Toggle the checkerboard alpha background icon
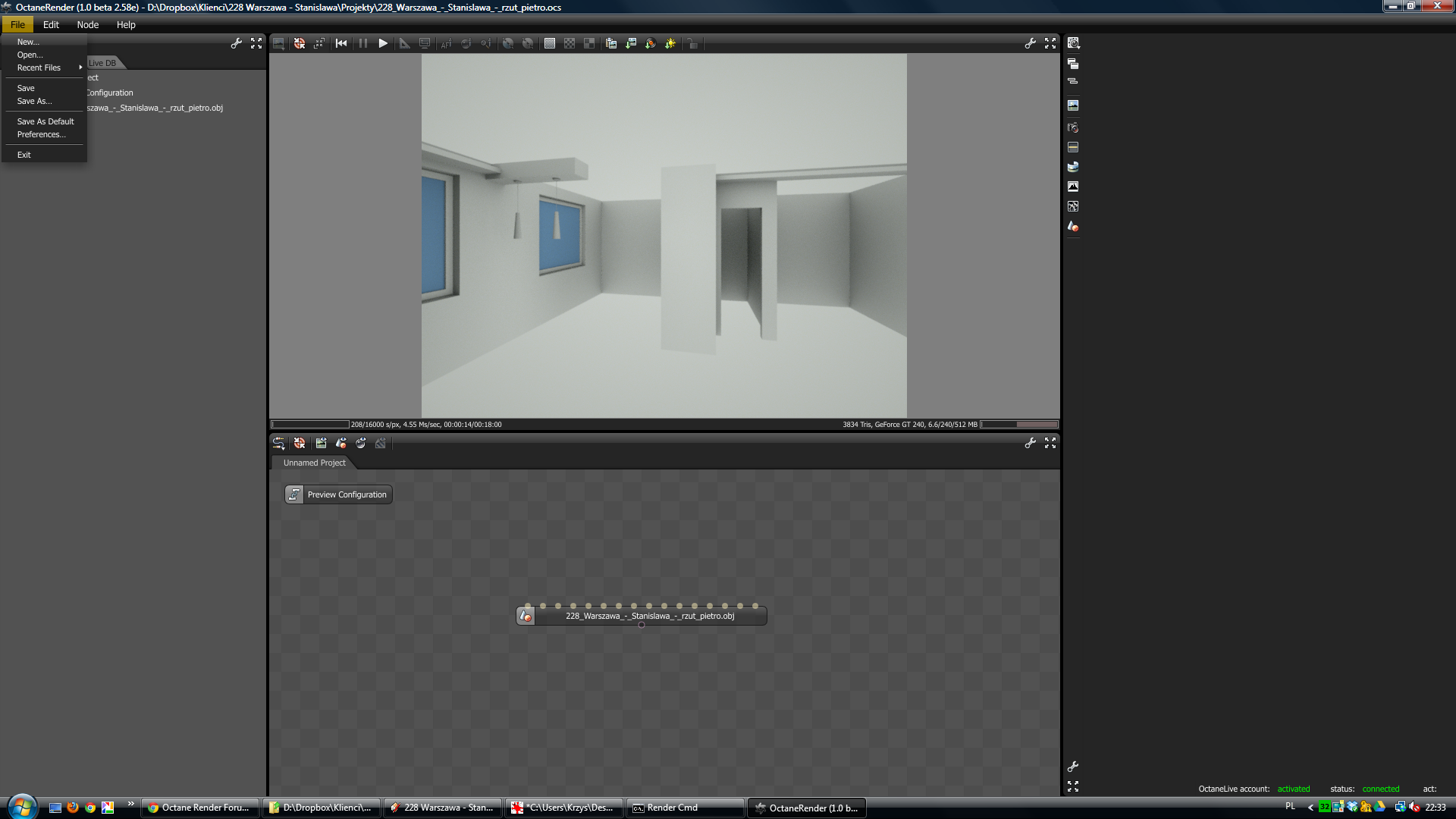This screenshot has height=819, width=1456. (570, 43)
